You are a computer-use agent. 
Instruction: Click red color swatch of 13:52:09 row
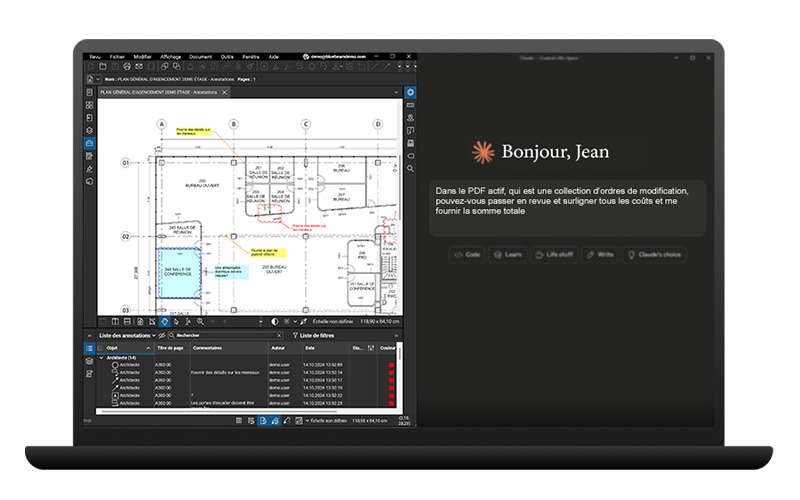391,365
